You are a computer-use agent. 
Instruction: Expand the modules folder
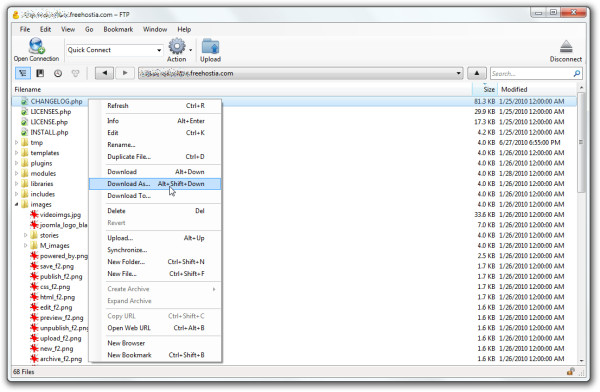tap(16, 173)
